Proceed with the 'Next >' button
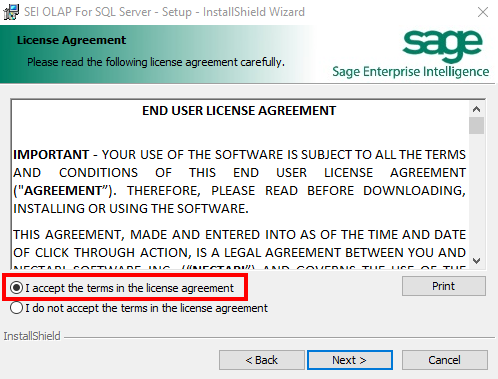 [x=350, y=360]
